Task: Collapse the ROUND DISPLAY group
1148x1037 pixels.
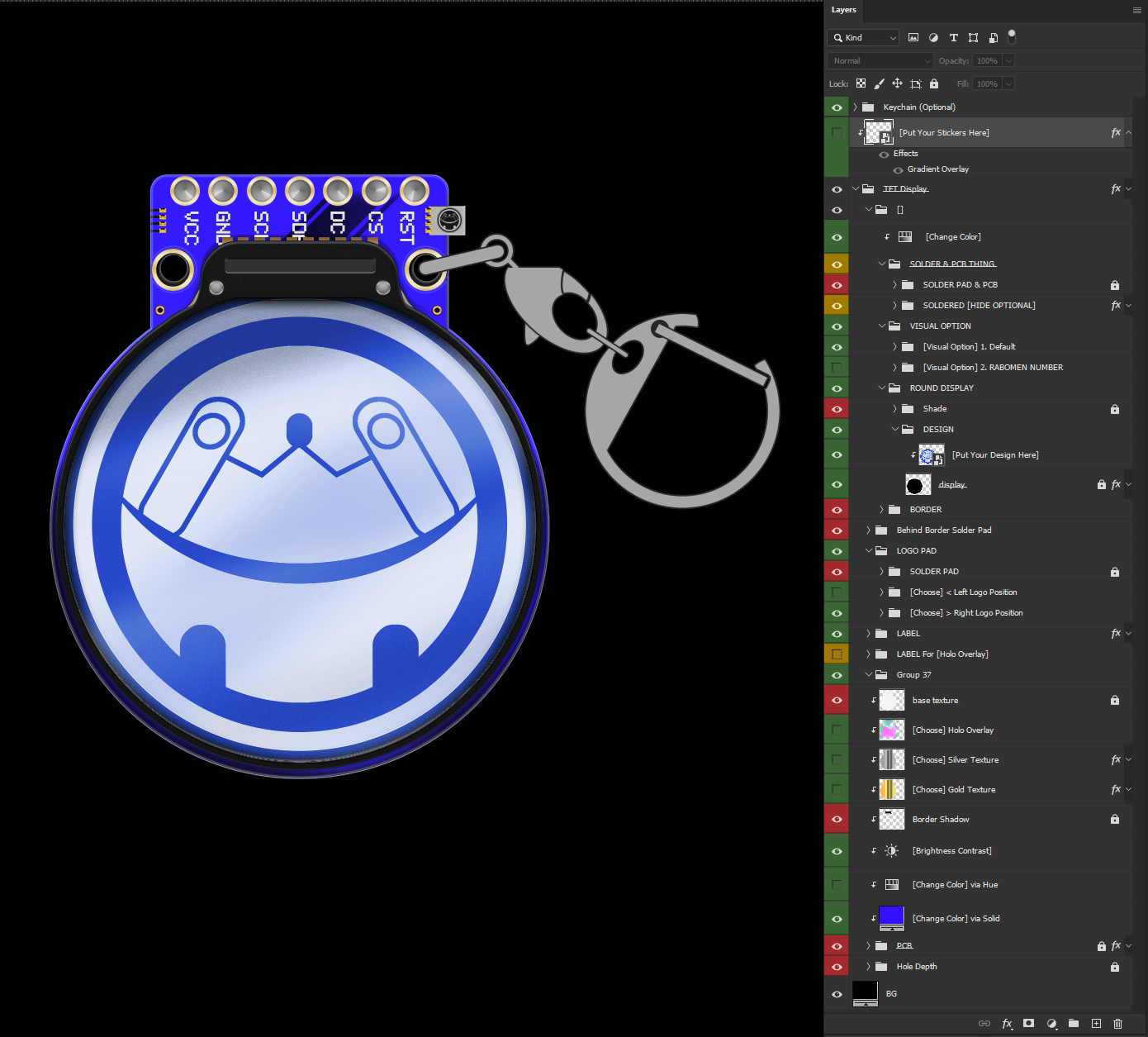Action: point(882,388)
